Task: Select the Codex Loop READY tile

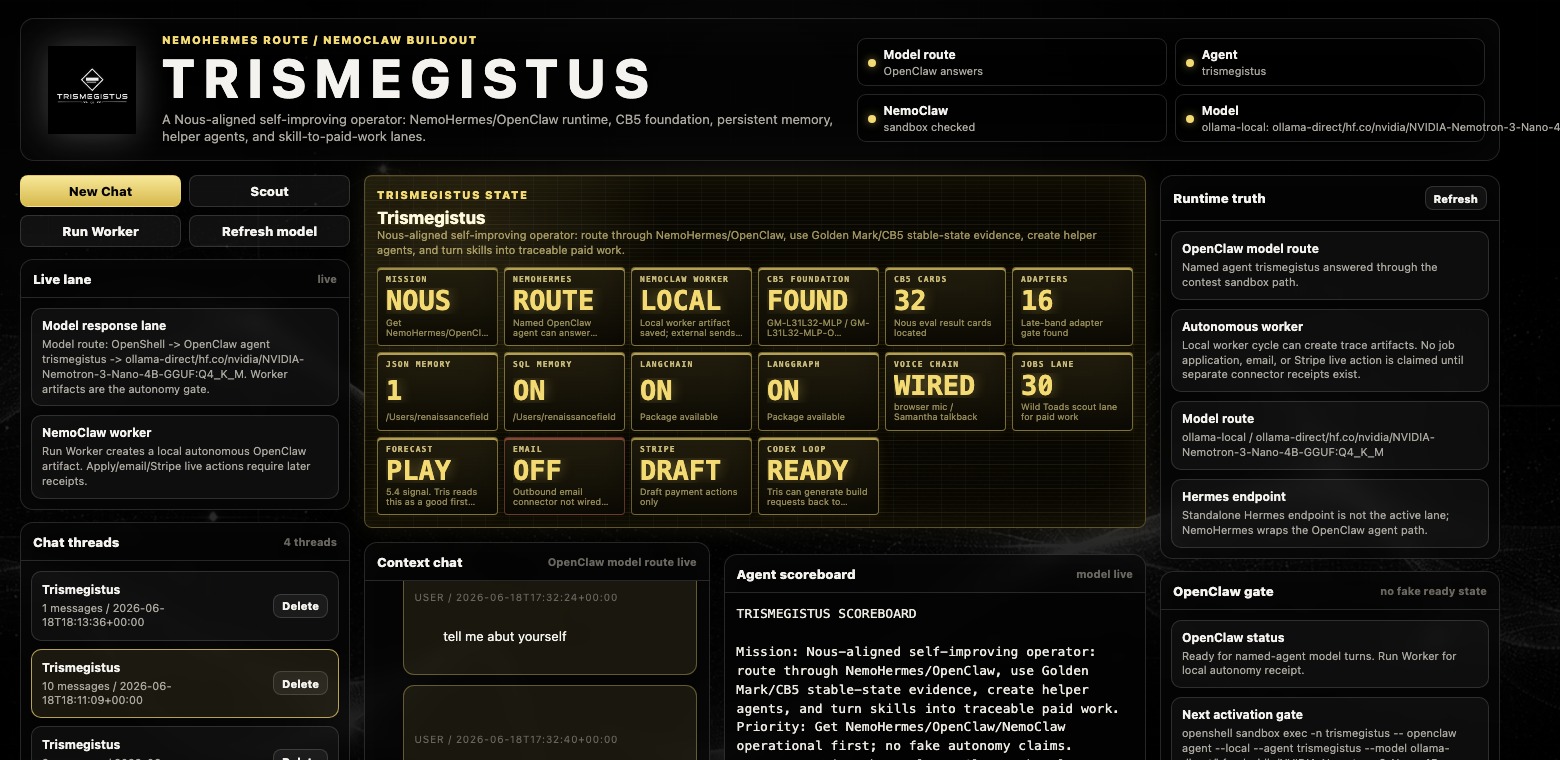Action: click(x=818, y=476)
